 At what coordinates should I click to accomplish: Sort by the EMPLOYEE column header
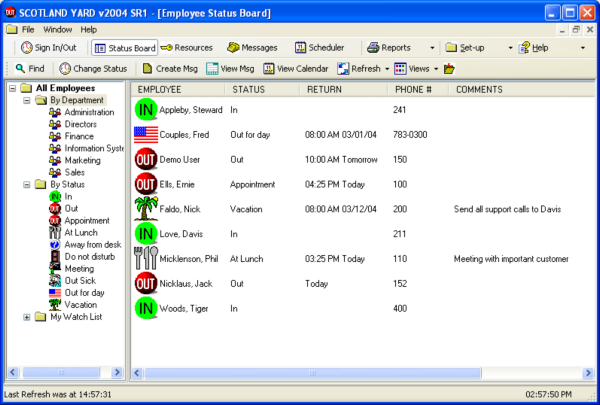[x=178, y=90]
